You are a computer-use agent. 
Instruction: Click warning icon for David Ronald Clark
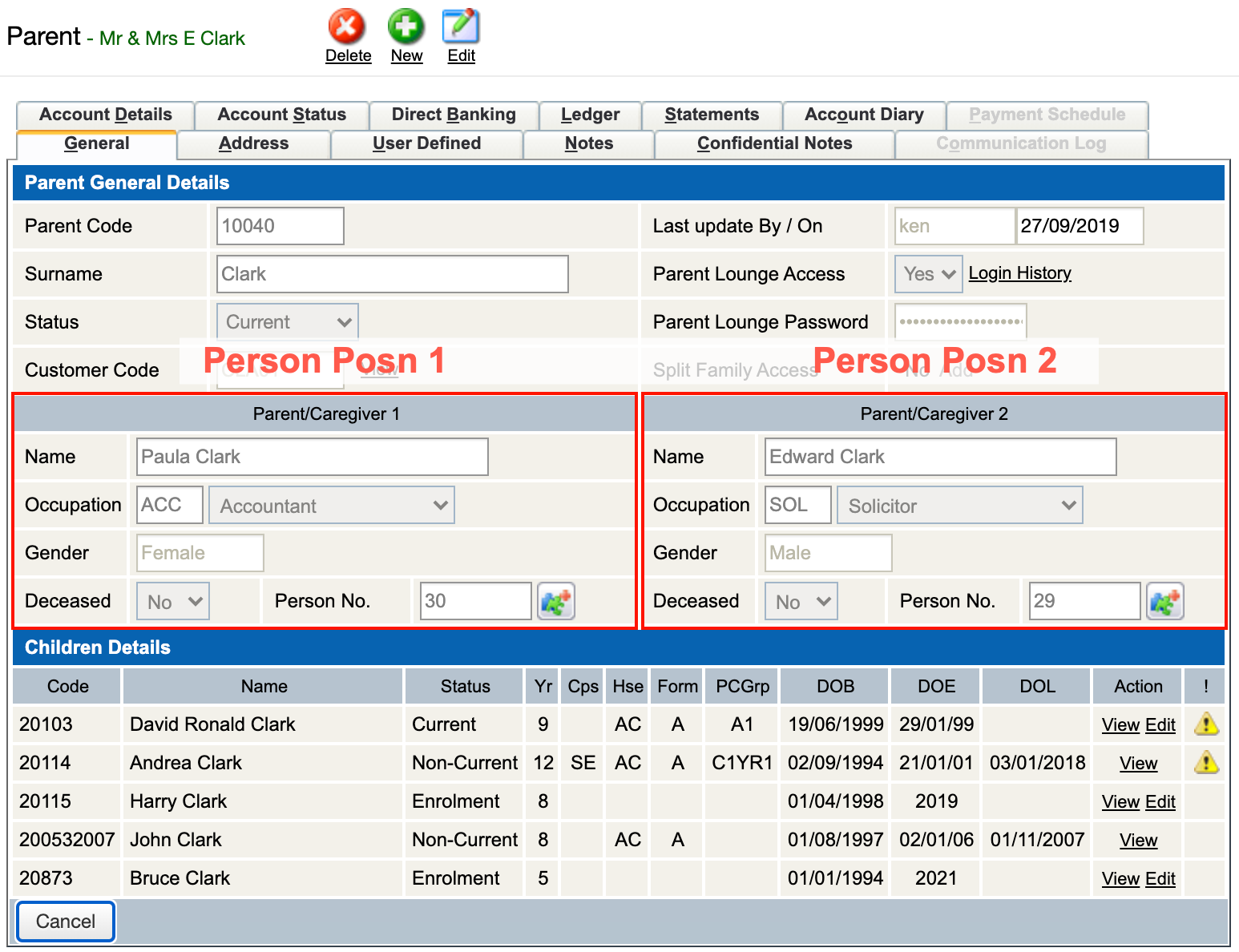tap(1206, 724)
